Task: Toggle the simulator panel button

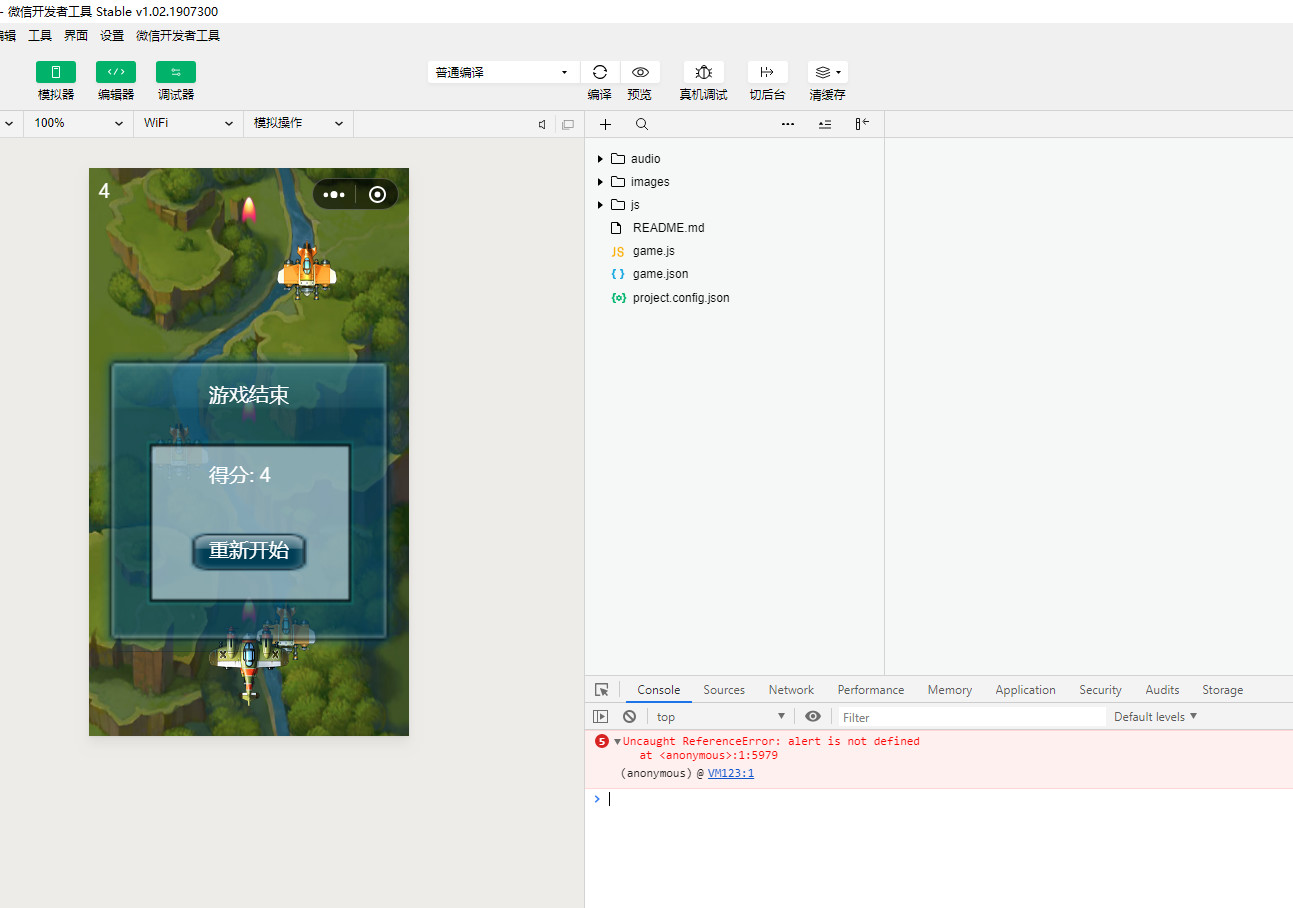Action: point(56,72)
